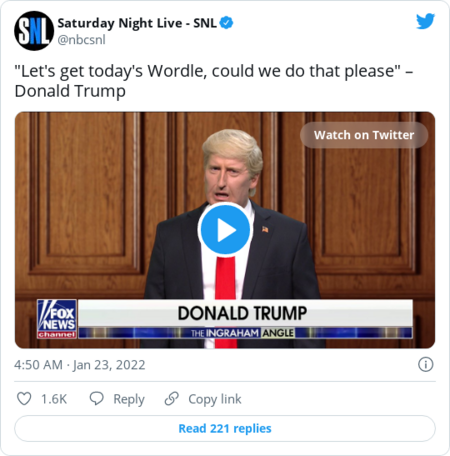The width and height of the screenshot is (450, 456).
Task: Open Saturday Night Live - SNL profile name
Action: (137, 23)
